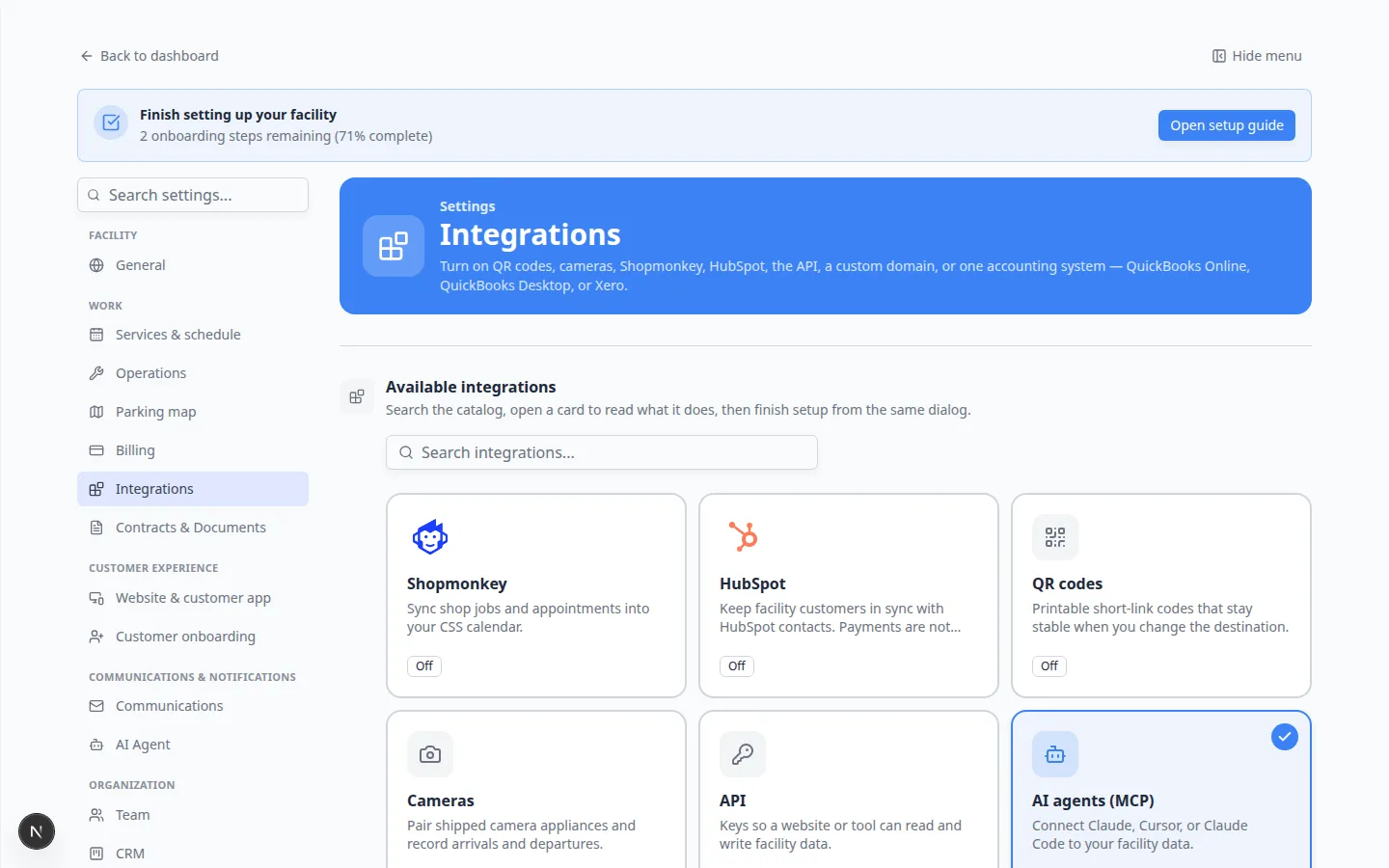
Task: Open the Shopmonkey integration card
Action: [536, 595]
